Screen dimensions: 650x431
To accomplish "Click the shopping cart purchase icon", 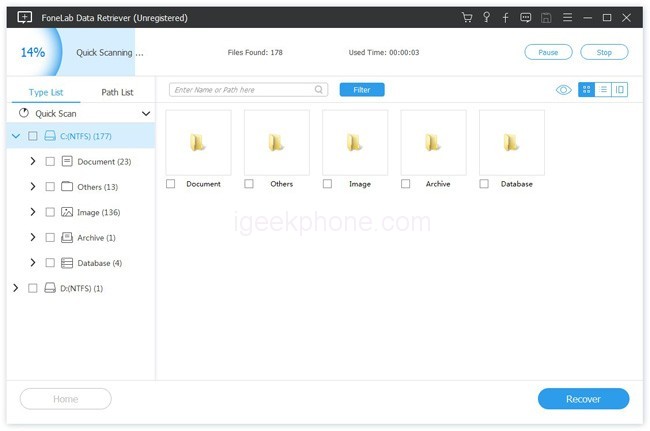I will pyautogui.click(x=467, y=18).
